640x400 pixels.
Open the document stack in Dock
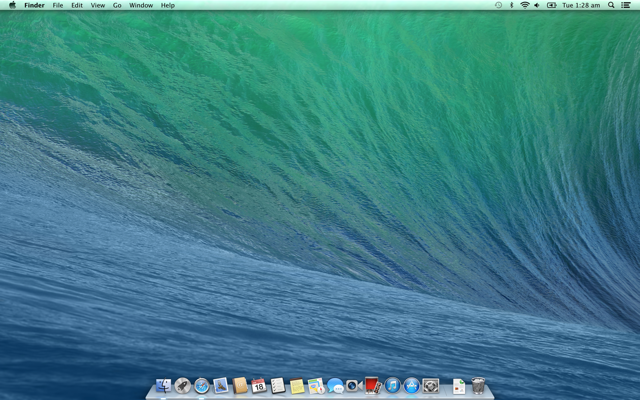click(x=459, y=386)
